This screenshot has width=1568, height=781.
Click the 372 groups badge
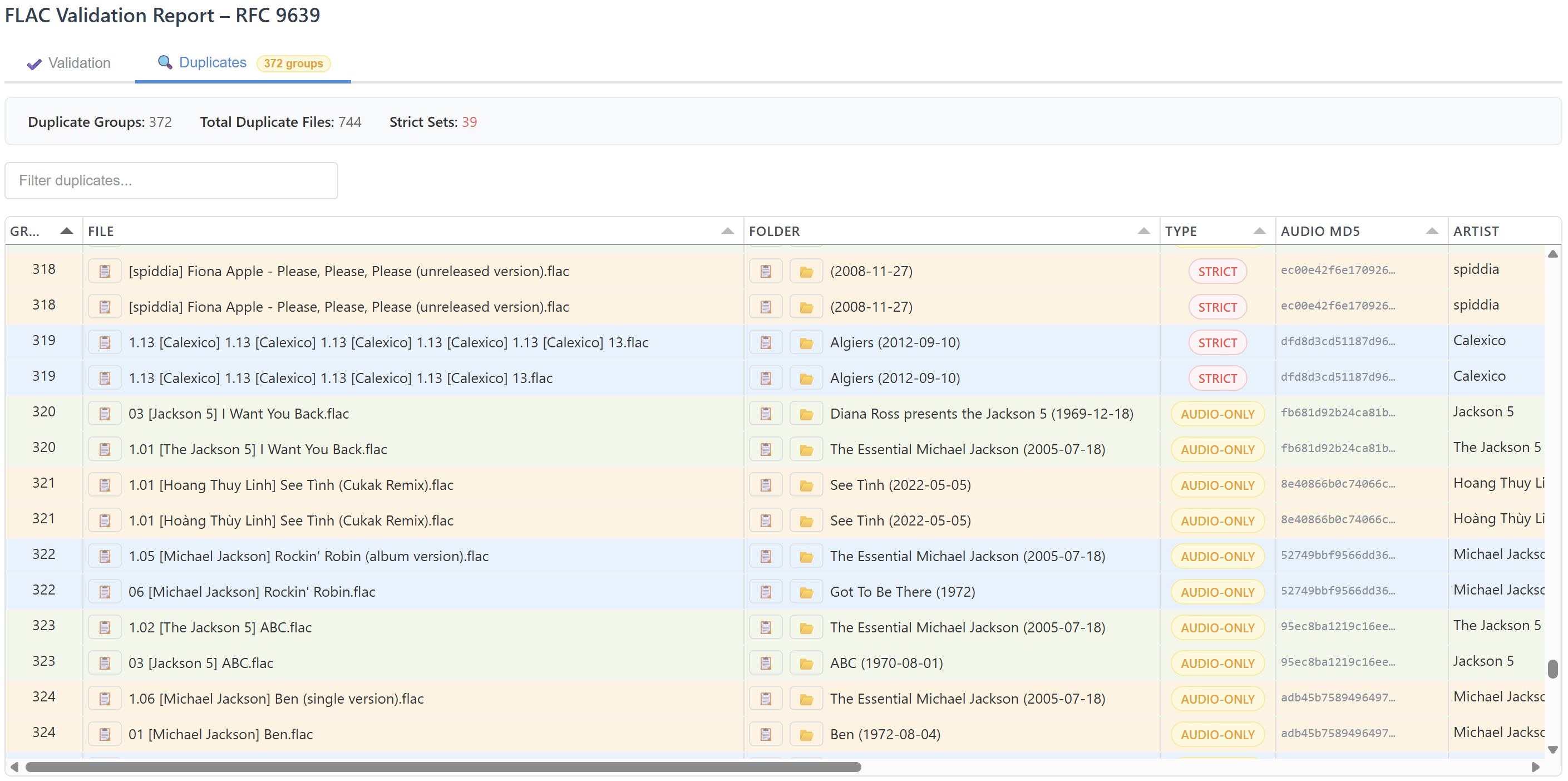(293, 63)
